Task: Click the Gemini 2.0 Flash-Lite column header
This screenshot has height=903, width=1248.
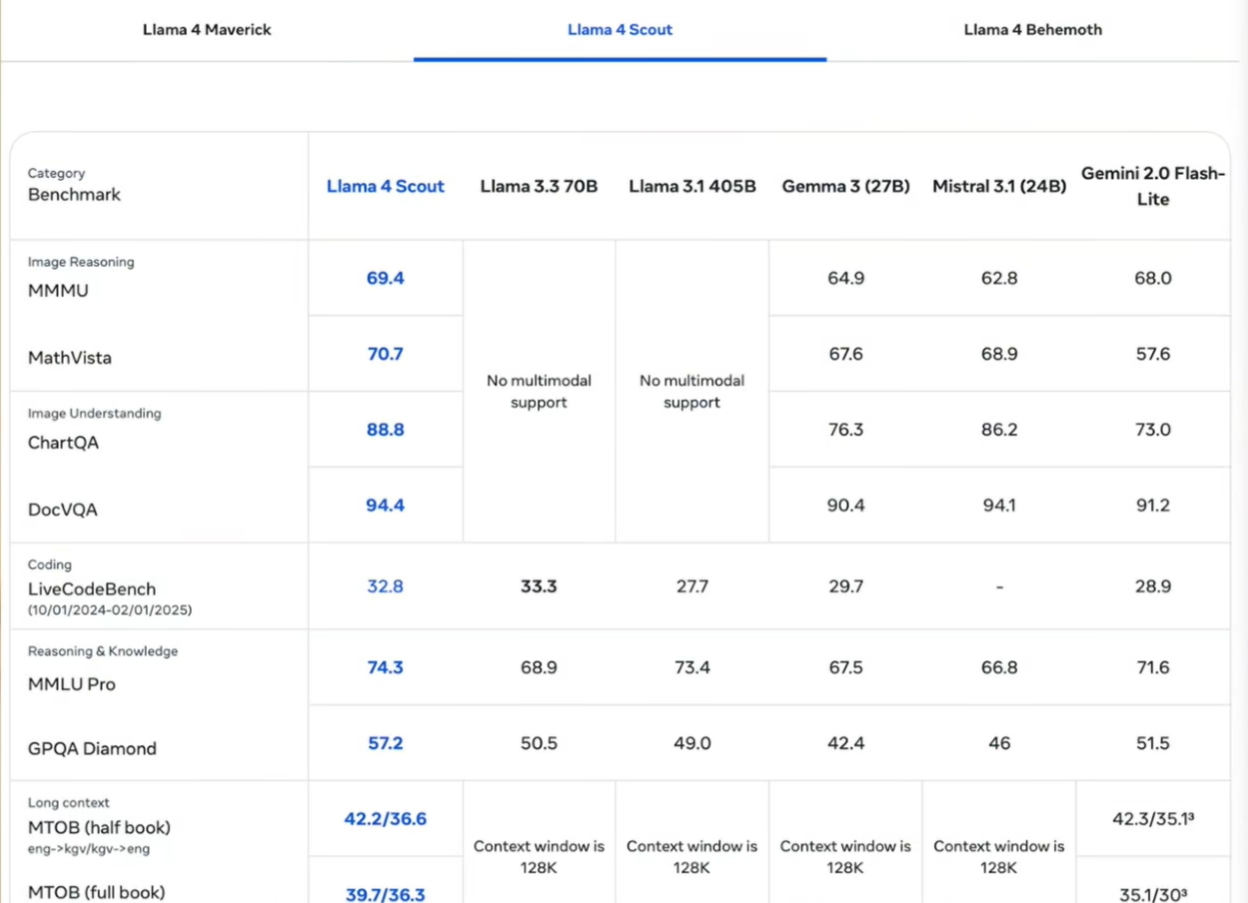Action: [x=1153, y=186]
